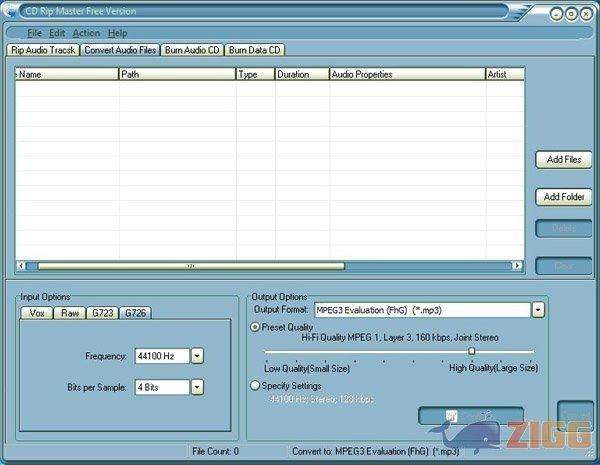This screenshot has width=600, height=465.
Task: Select the G726 input options tab
Action: click(135, 313)
